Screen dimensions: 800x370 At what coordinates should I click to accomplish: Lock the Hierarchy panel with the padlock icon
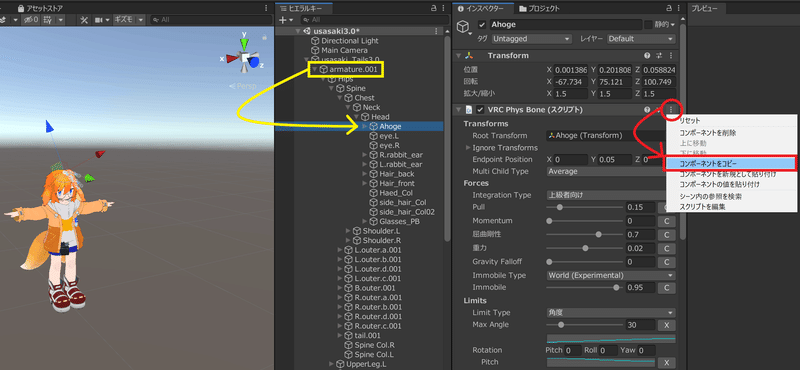coord(434,8)
